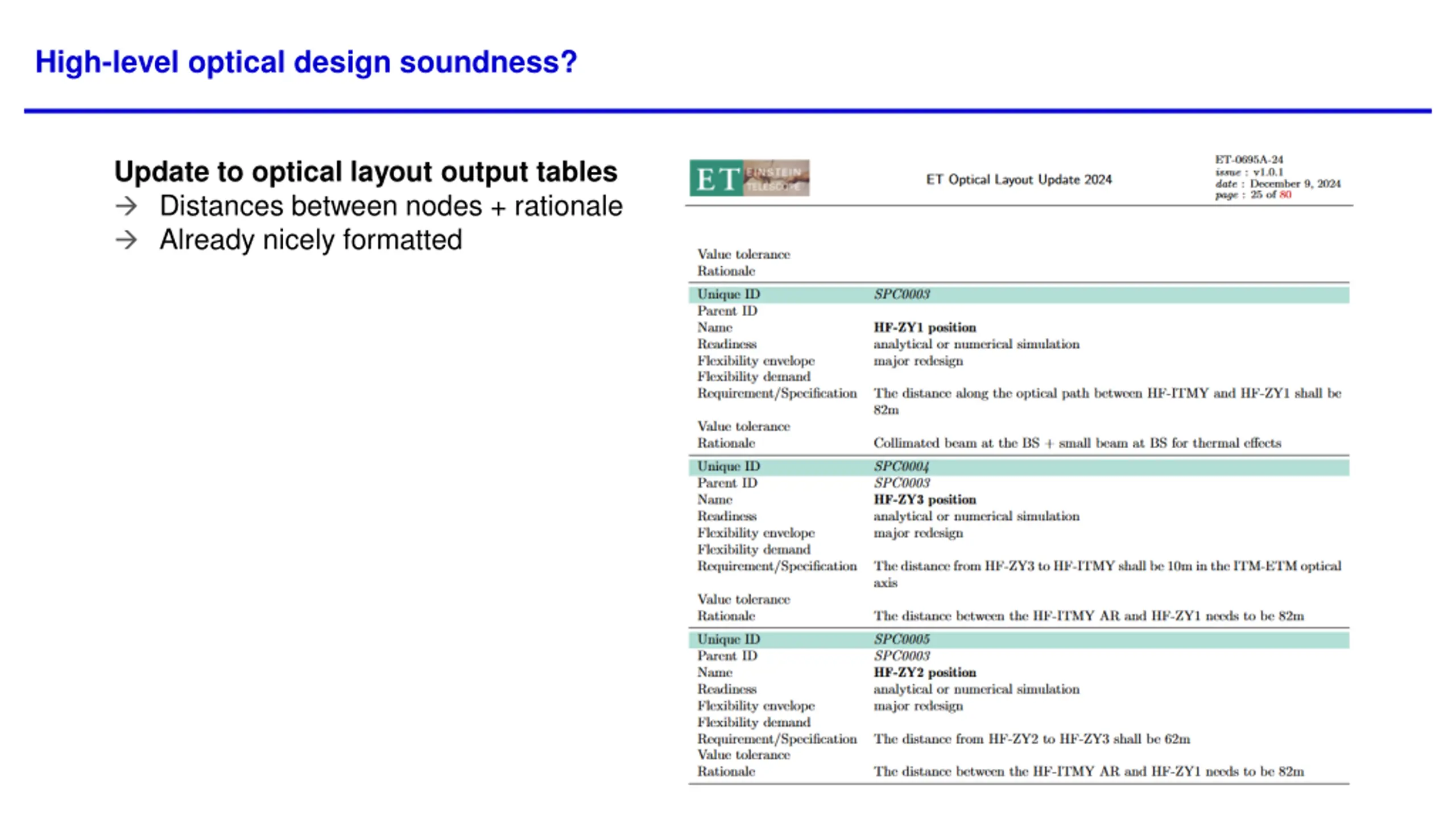Click the bullet 'Distances between nodes + rationale'
Viewport: 1456px width, 819px height.
point(391,206)
